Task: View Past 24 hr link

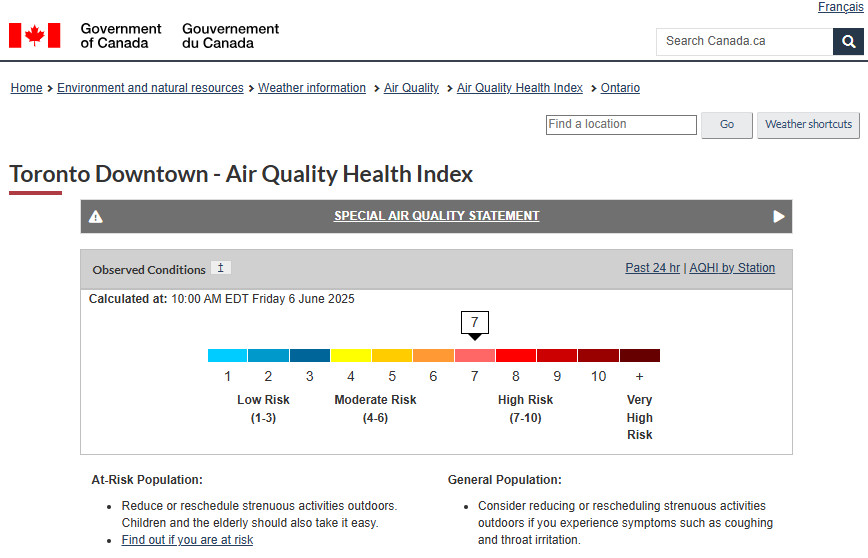Action: [653, 268]
